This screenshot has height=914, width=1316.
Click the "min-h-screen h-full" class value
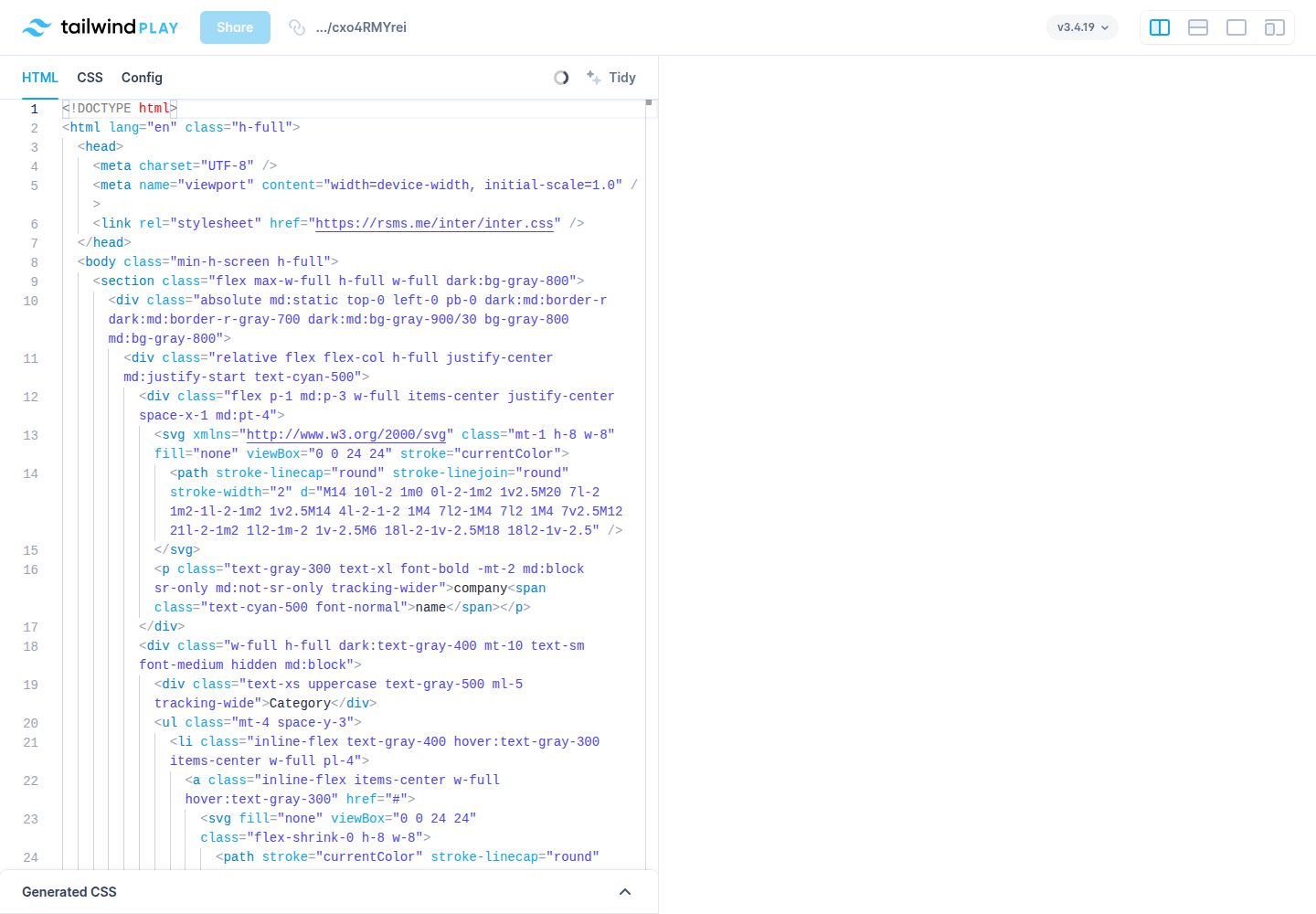click(x=250, y=261)
